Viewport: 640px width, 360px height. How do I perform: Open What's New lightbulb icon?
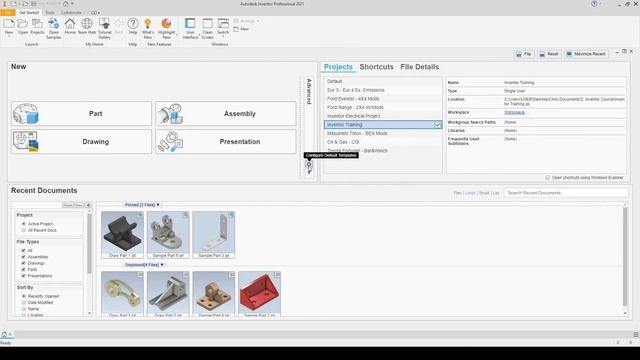pos(148,24)
